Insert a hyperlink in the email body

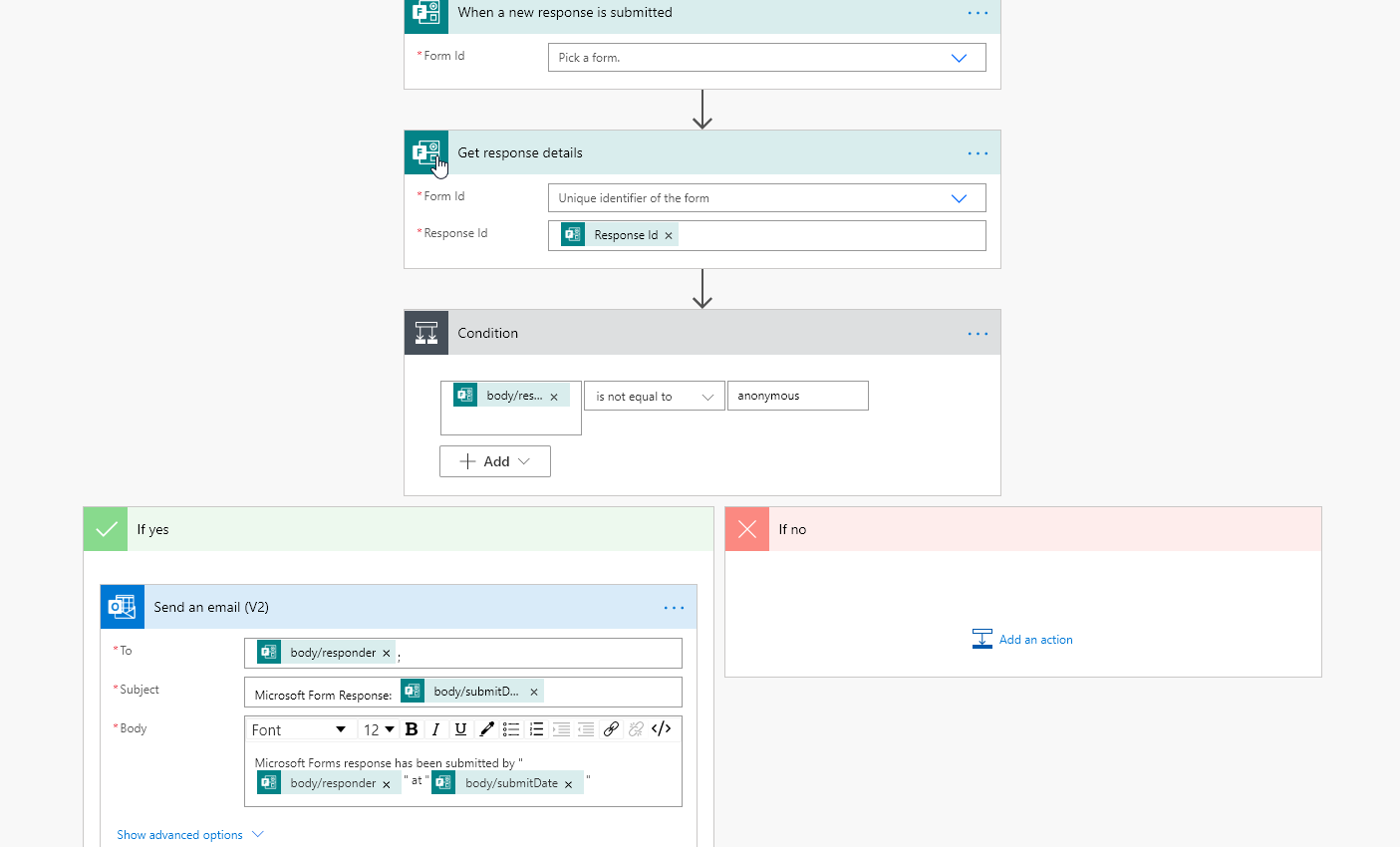coord(611,728)
